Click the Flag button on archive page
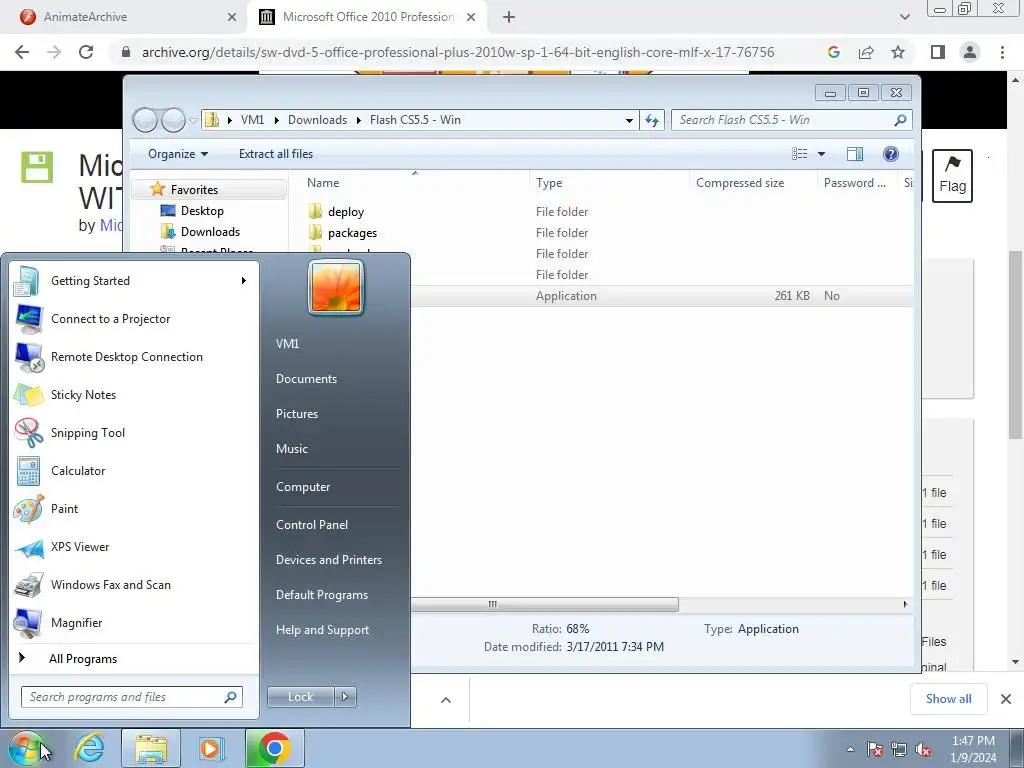This screenshot has height=768, width=1024. pyautogui.click(x=952, y=176)
